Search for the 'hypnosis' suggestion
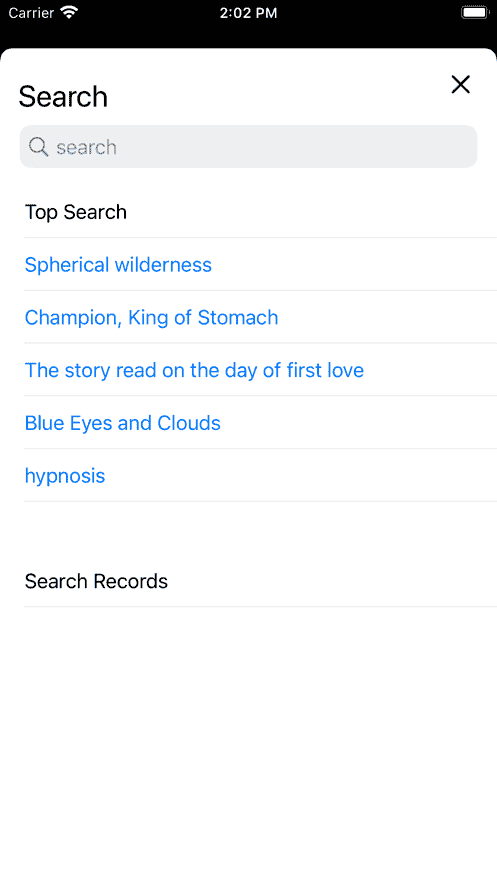 [65, 476]
